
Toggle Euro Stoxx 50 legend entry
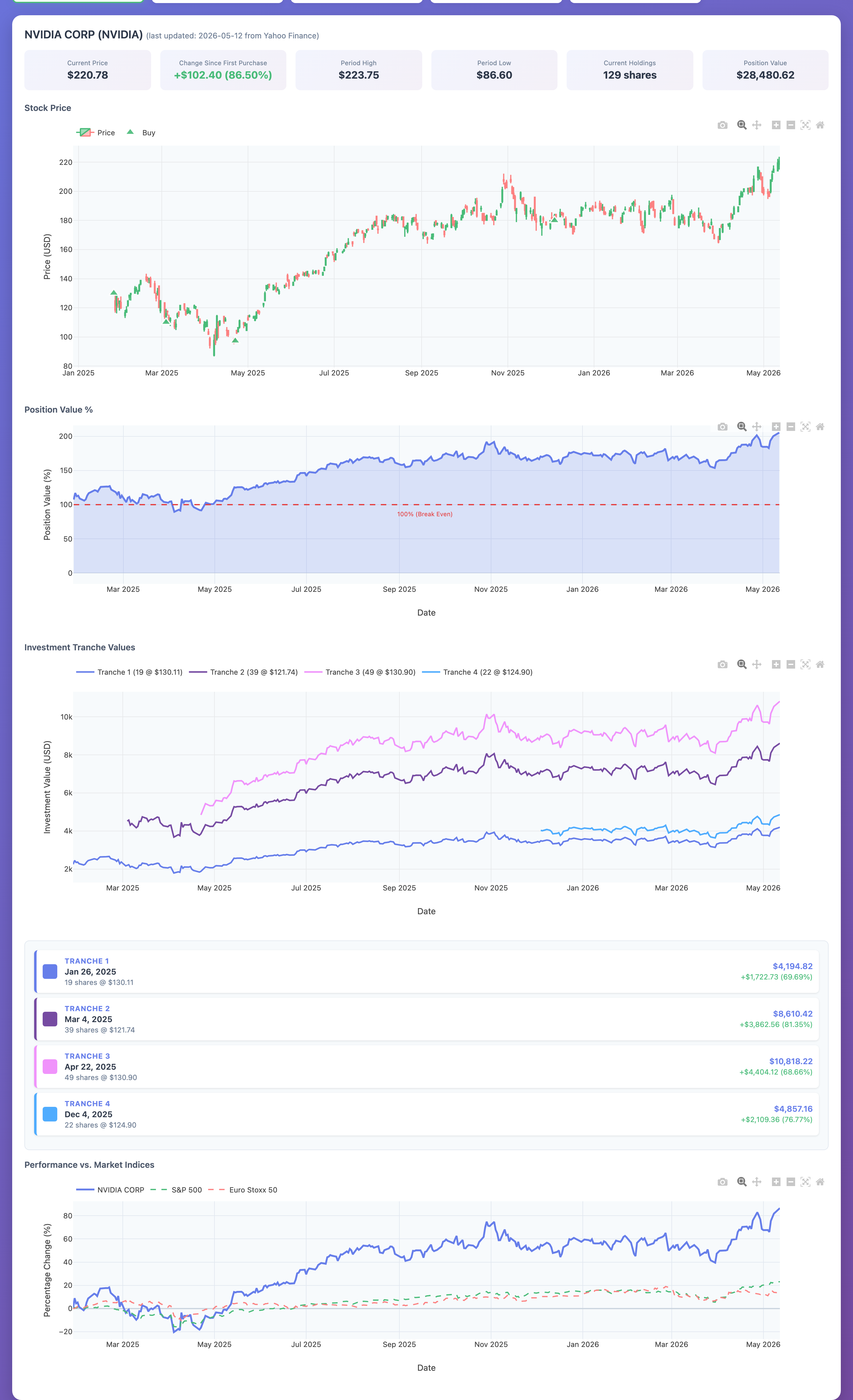(243, 1190)
